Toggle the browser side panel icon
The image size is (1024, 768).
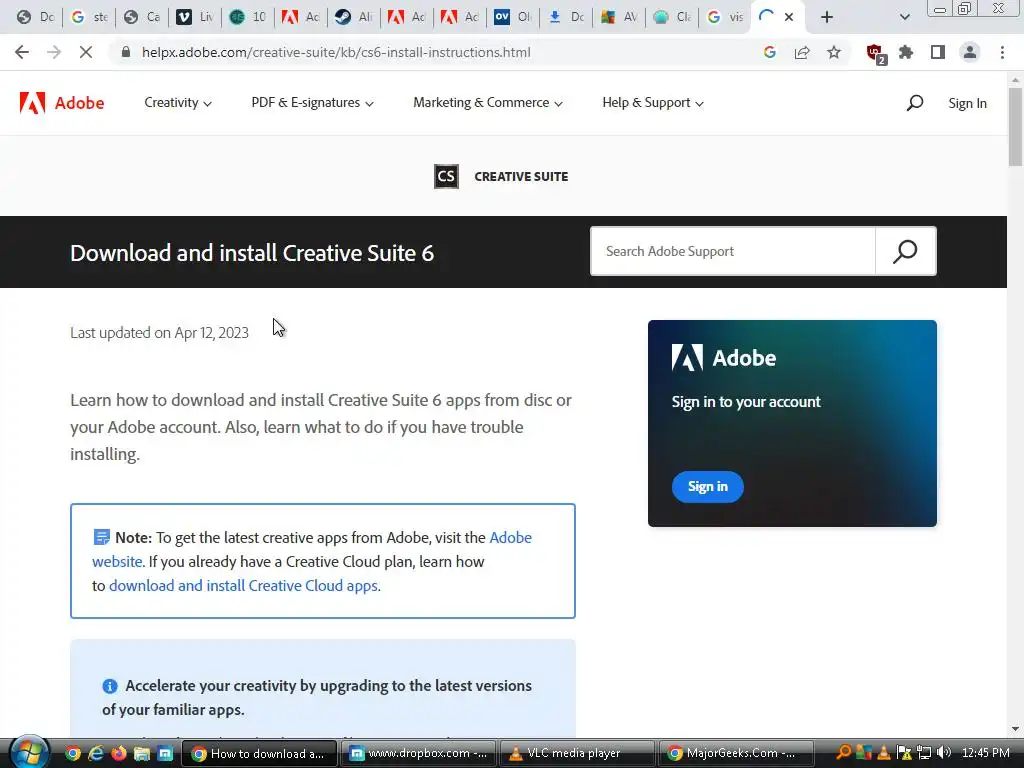tap(938, 52)
